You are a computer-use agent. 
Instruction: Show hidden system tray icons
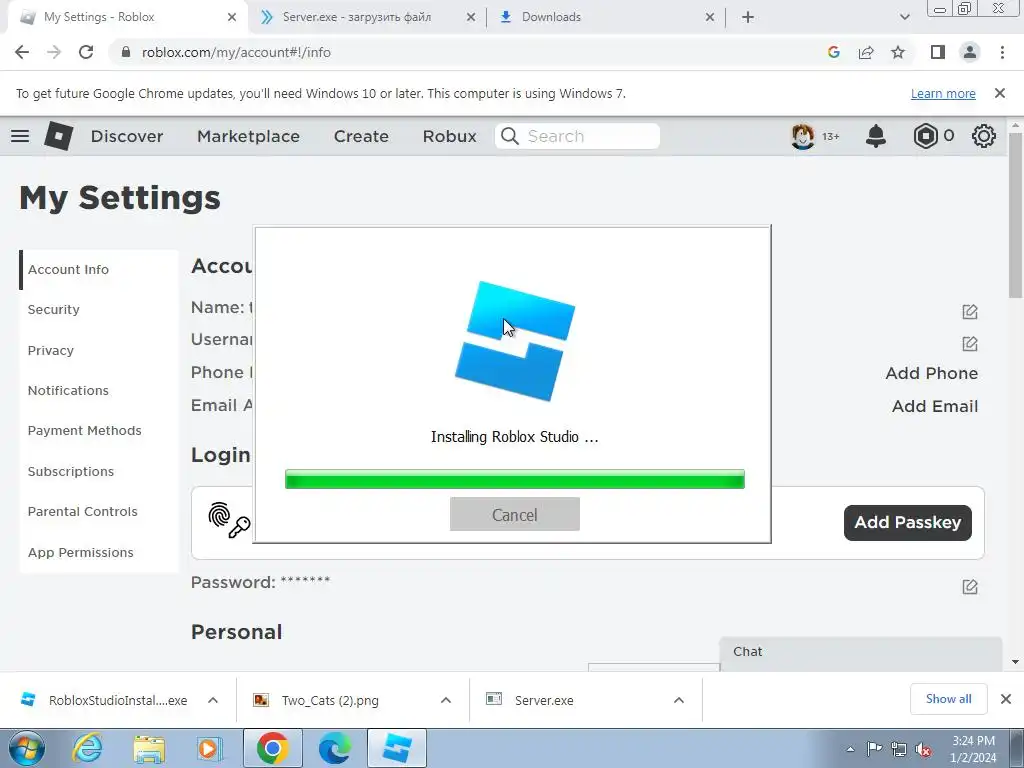pyautogui.click(x=850, y=749)
